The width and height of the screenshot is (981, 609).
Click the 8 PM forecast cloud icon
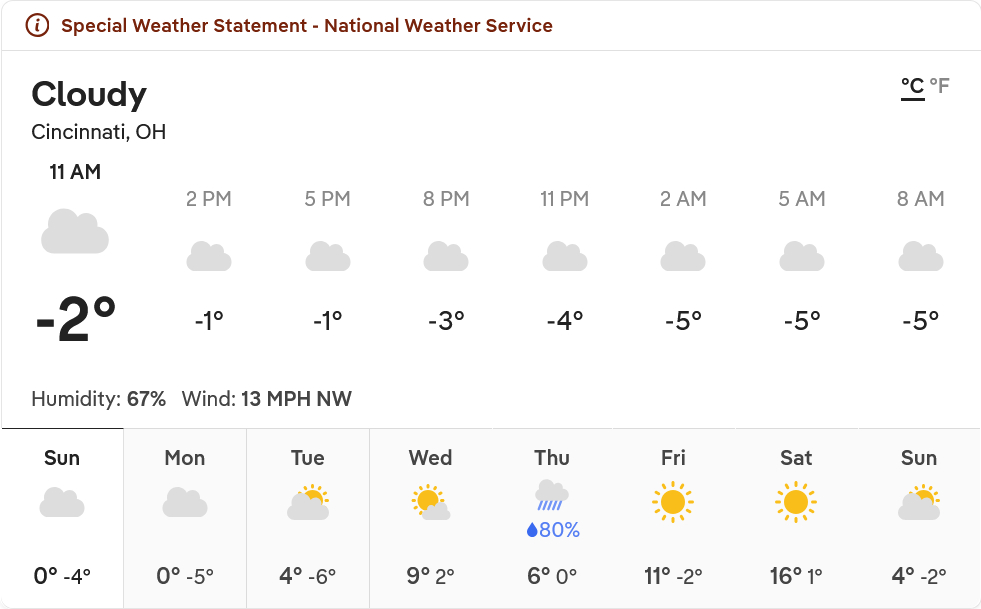point(446,257)
